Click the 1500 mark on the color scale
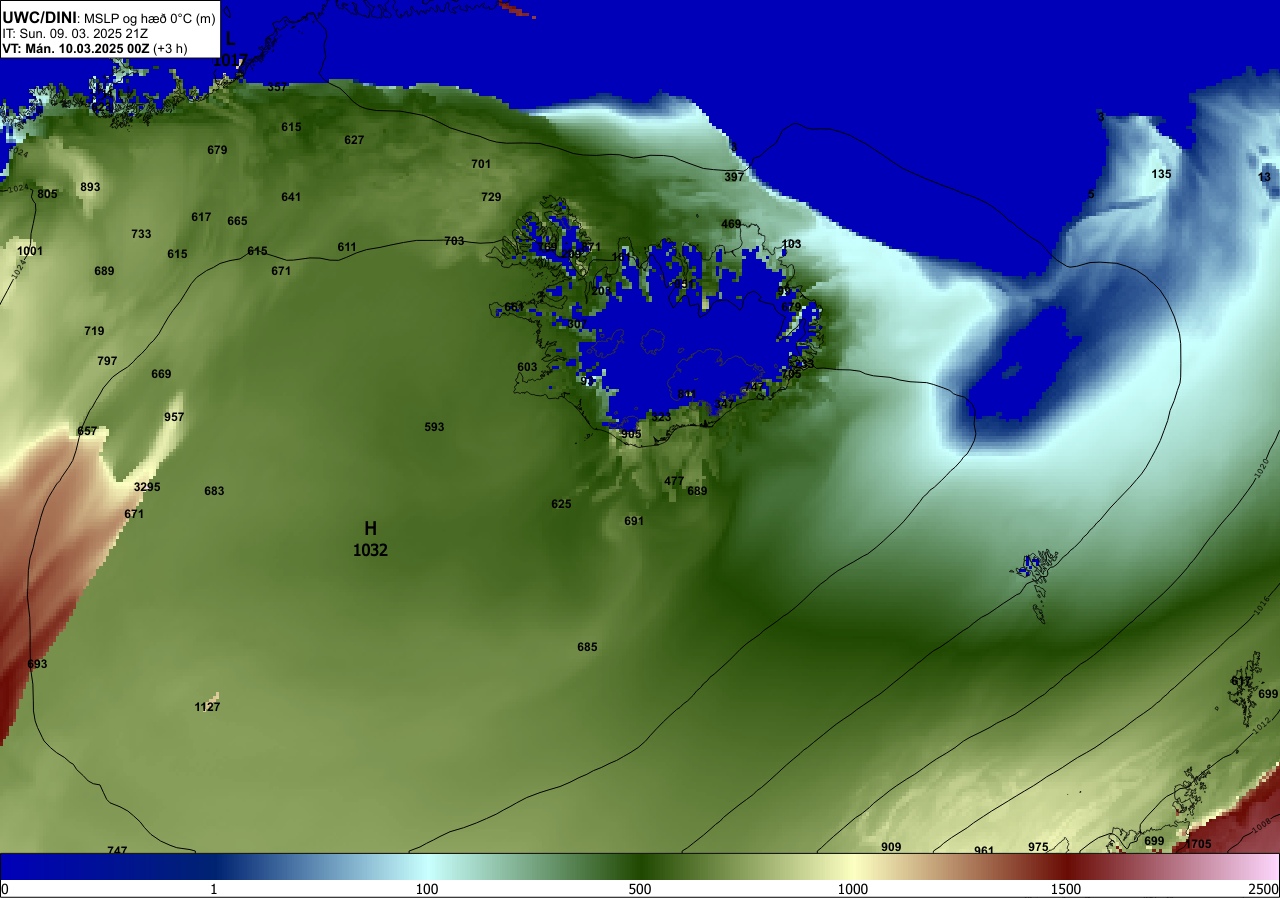 point(1066,889)
